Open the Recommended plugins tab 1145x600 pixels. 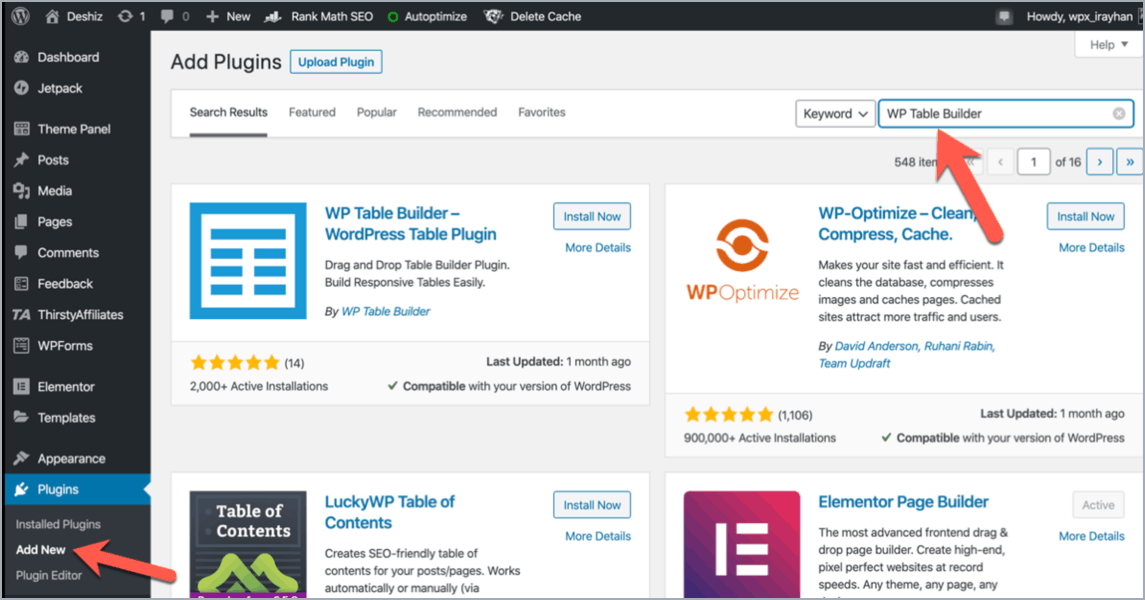457,112
